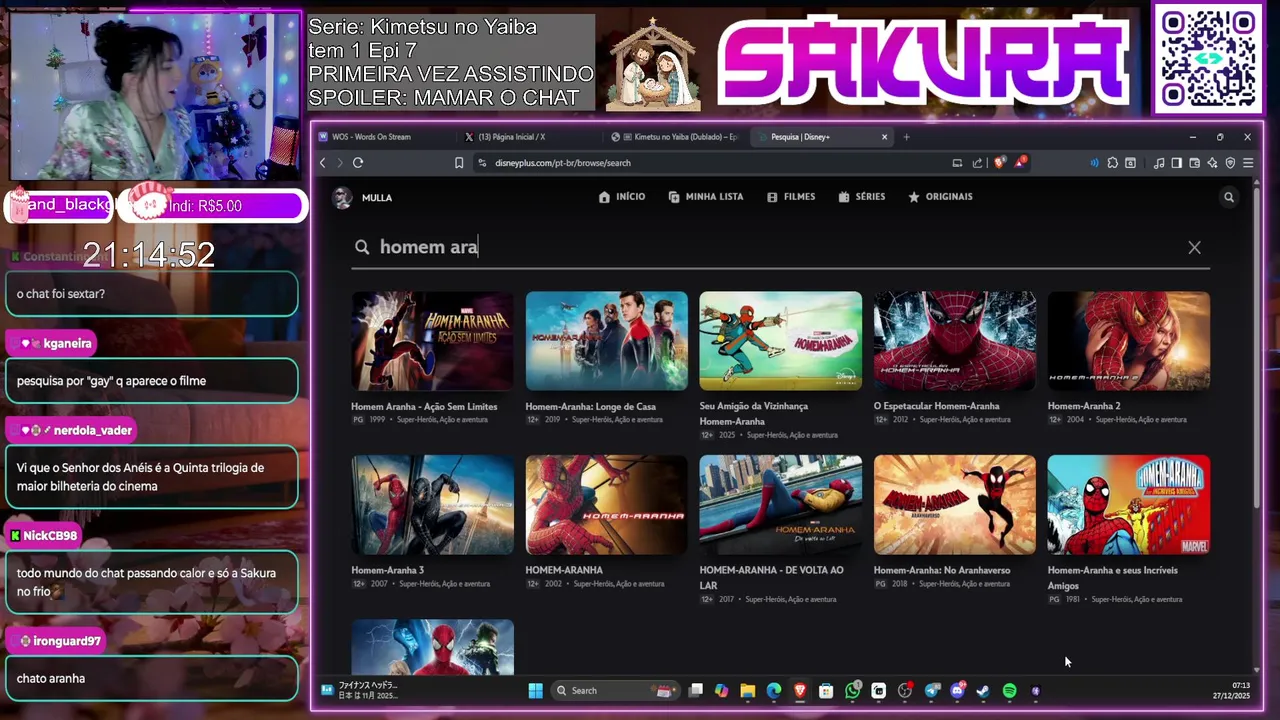Open the MULLA profile avatar
Image resolution: width=1280 pixels, height=720 pixels.
(x=343, y=197)
